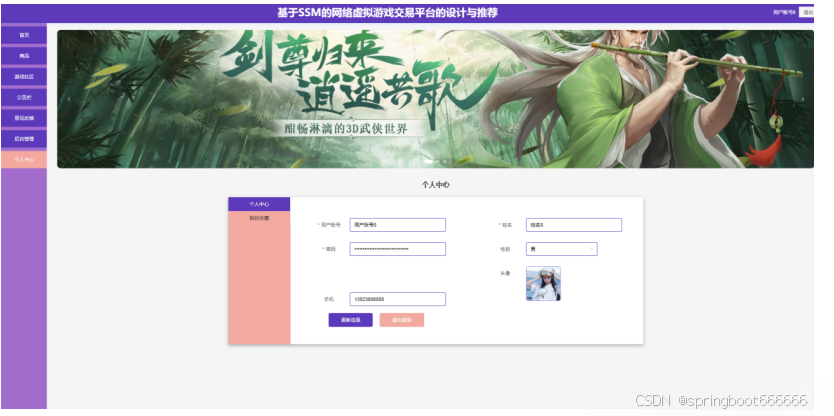Click the next banner arrow
The image size is (834, 416).
pyautogui.click(x=803, y=99)
